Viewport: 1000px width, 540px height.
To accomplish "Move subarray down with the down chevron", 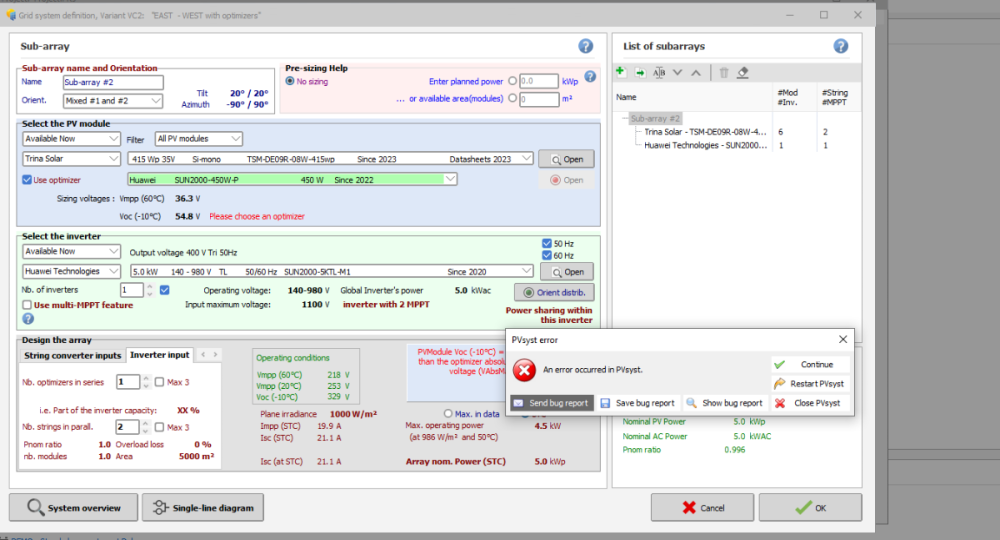I will coord(677,72).
